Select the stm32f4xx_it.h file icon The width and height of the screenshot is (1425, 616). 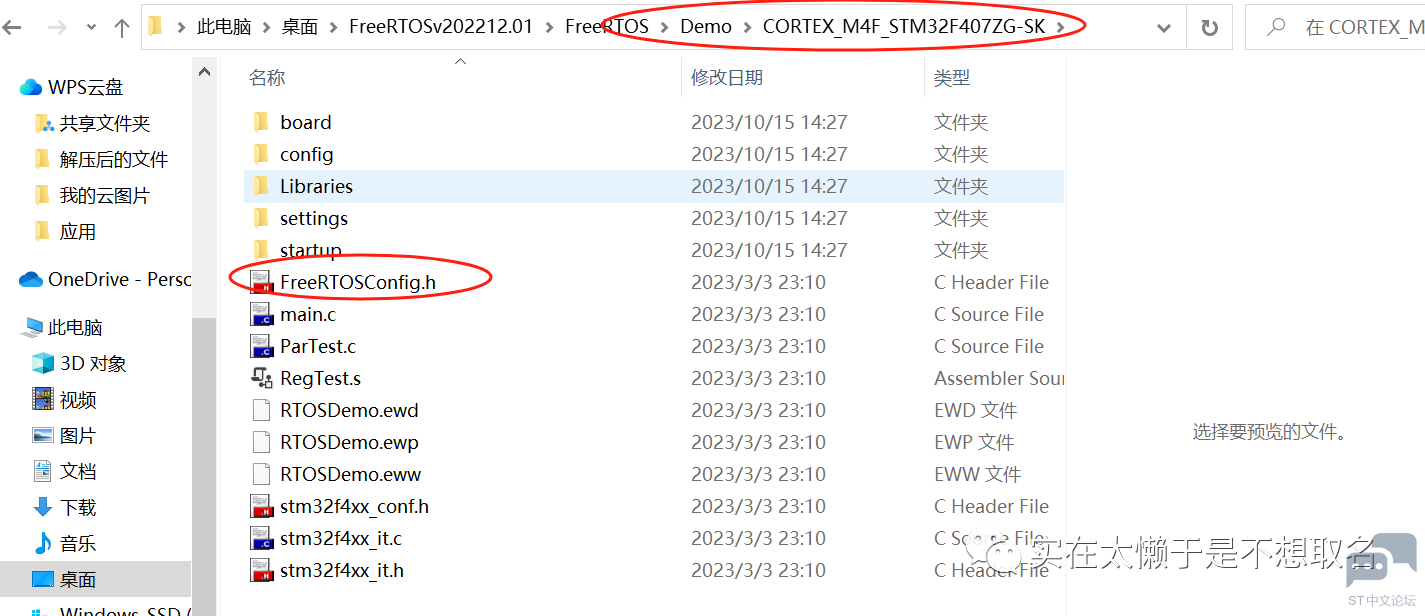click(x=262, y=570)
